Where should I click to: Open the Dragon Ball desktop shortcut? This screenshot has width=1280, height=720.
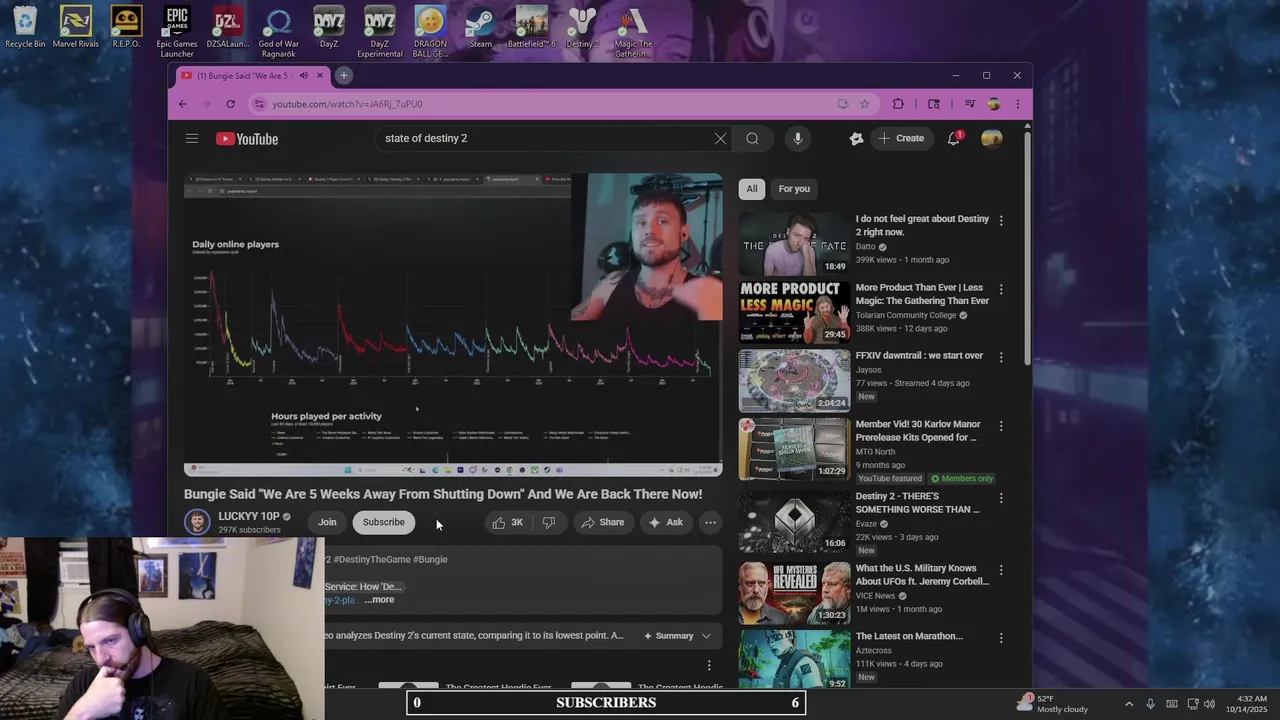click(x=430, y=31)
